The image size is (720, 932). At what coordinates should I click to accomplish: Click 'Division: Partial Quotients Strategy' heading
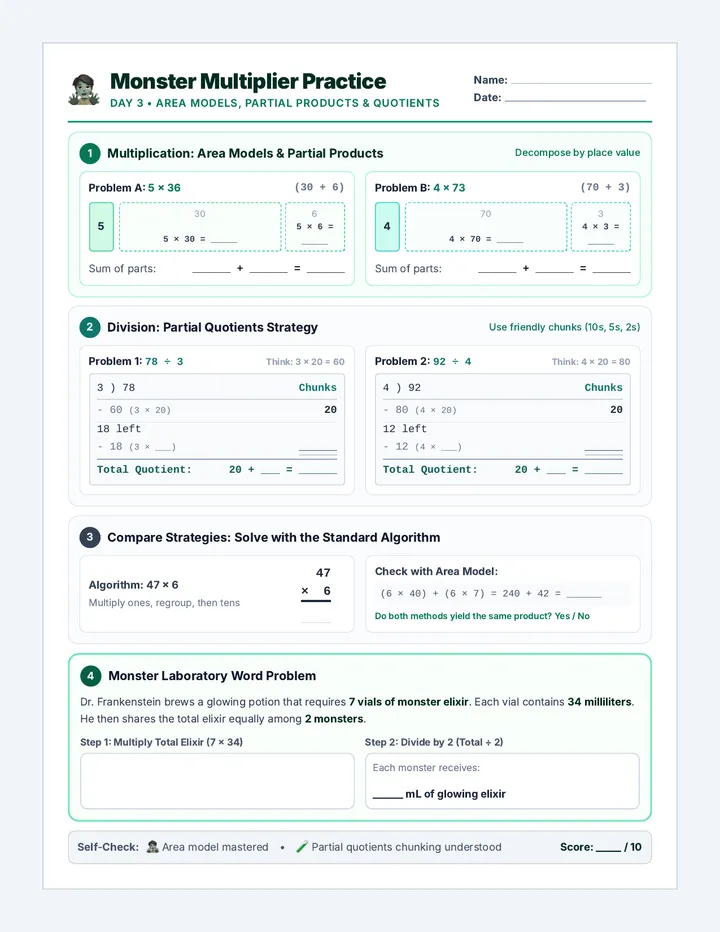(212, 328)
